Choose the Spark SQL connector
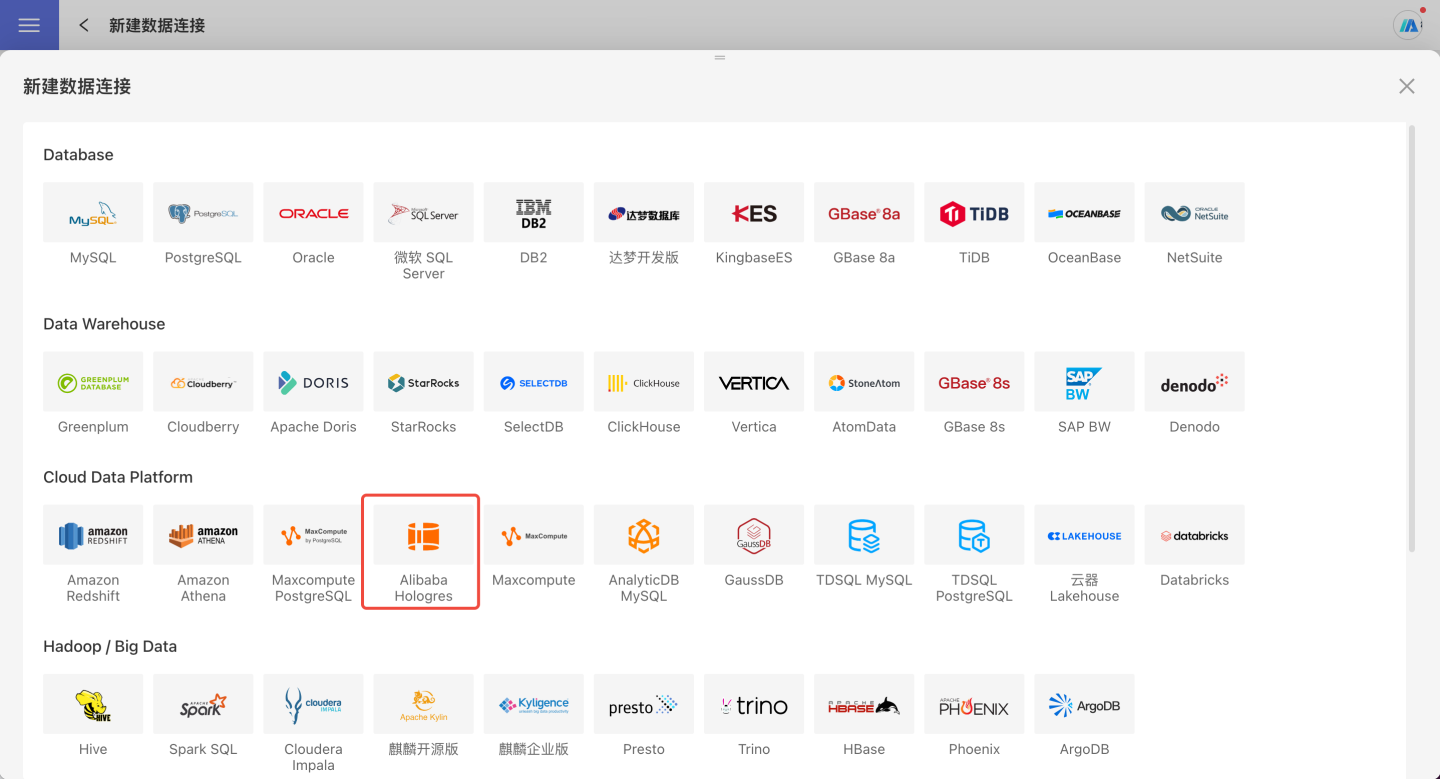Screen dimensions: 1440x779 tap(203, 706)
